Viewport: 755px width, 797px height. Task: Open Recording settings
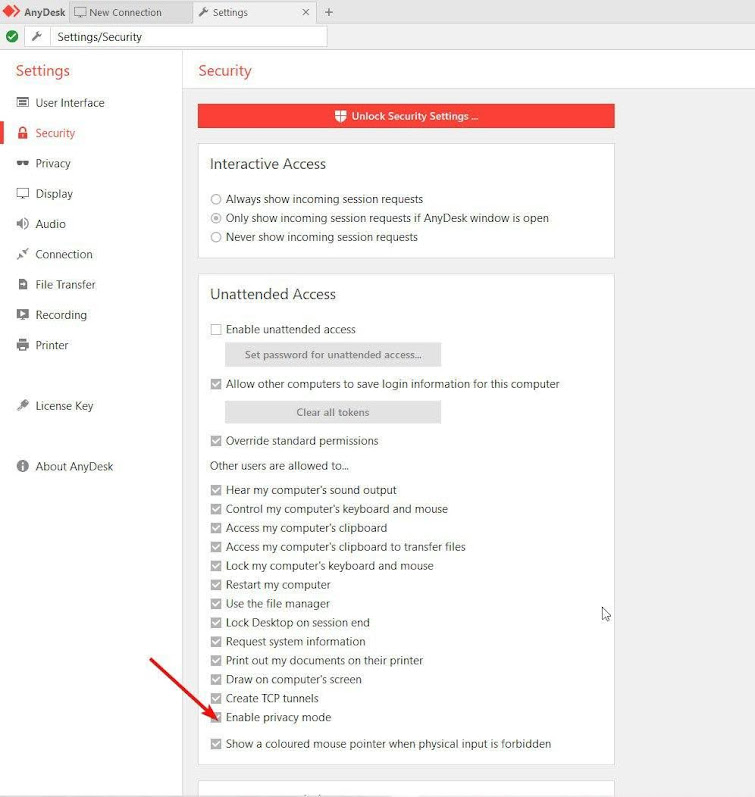[x=61, y=315]
